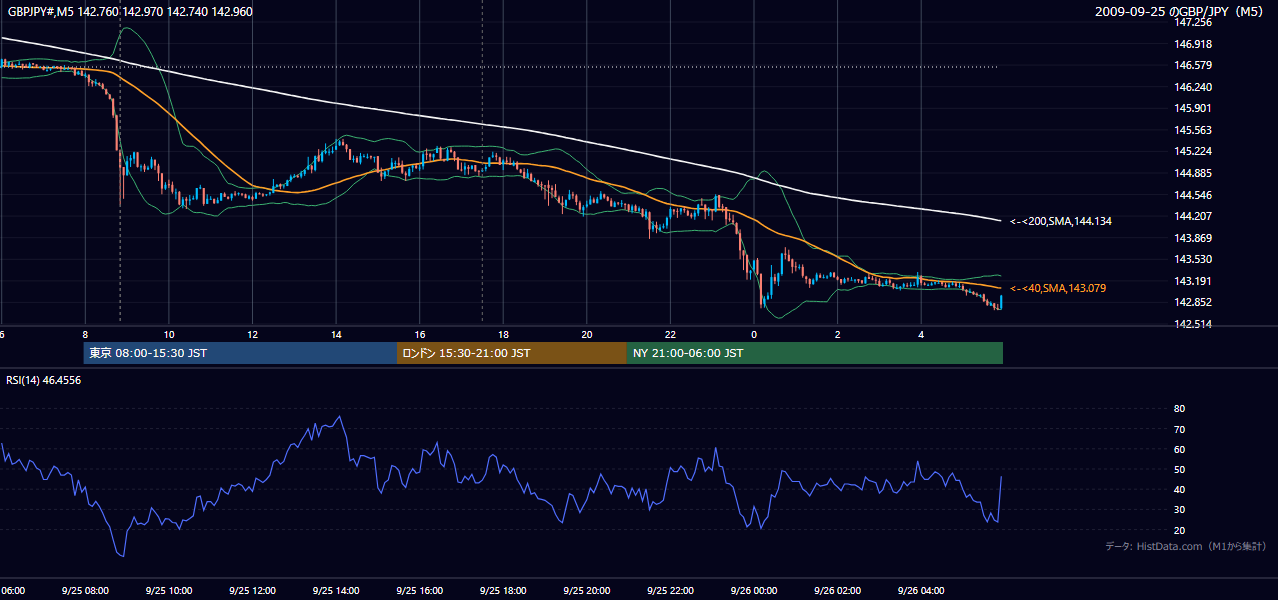Click hour label 12 under the price chart
This screenshot has width=1278, height=600.
[253, 334]
